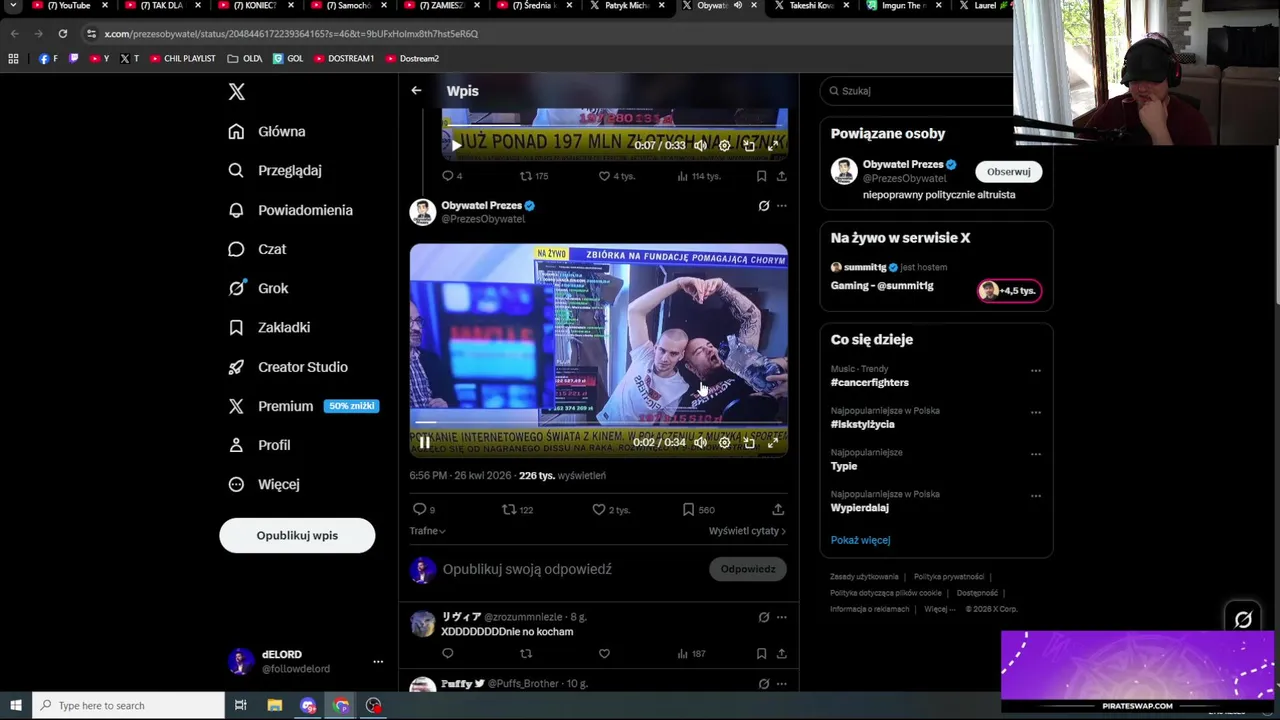
Task: Open Obywatel Prezes post Grok icon
Action: [764, 206]
